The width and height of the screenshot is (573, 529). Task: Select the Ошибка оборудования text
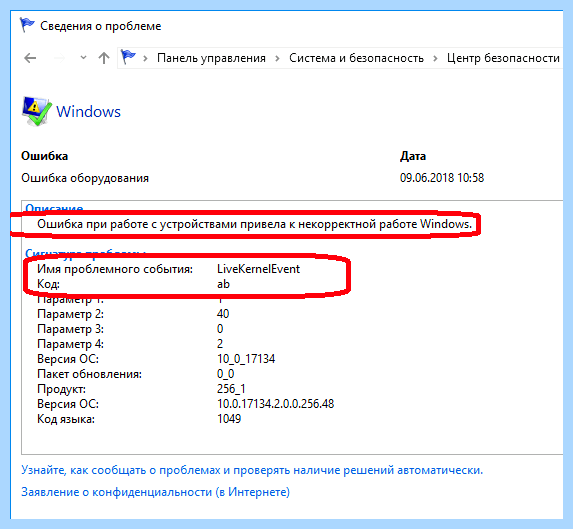(85, 178)
